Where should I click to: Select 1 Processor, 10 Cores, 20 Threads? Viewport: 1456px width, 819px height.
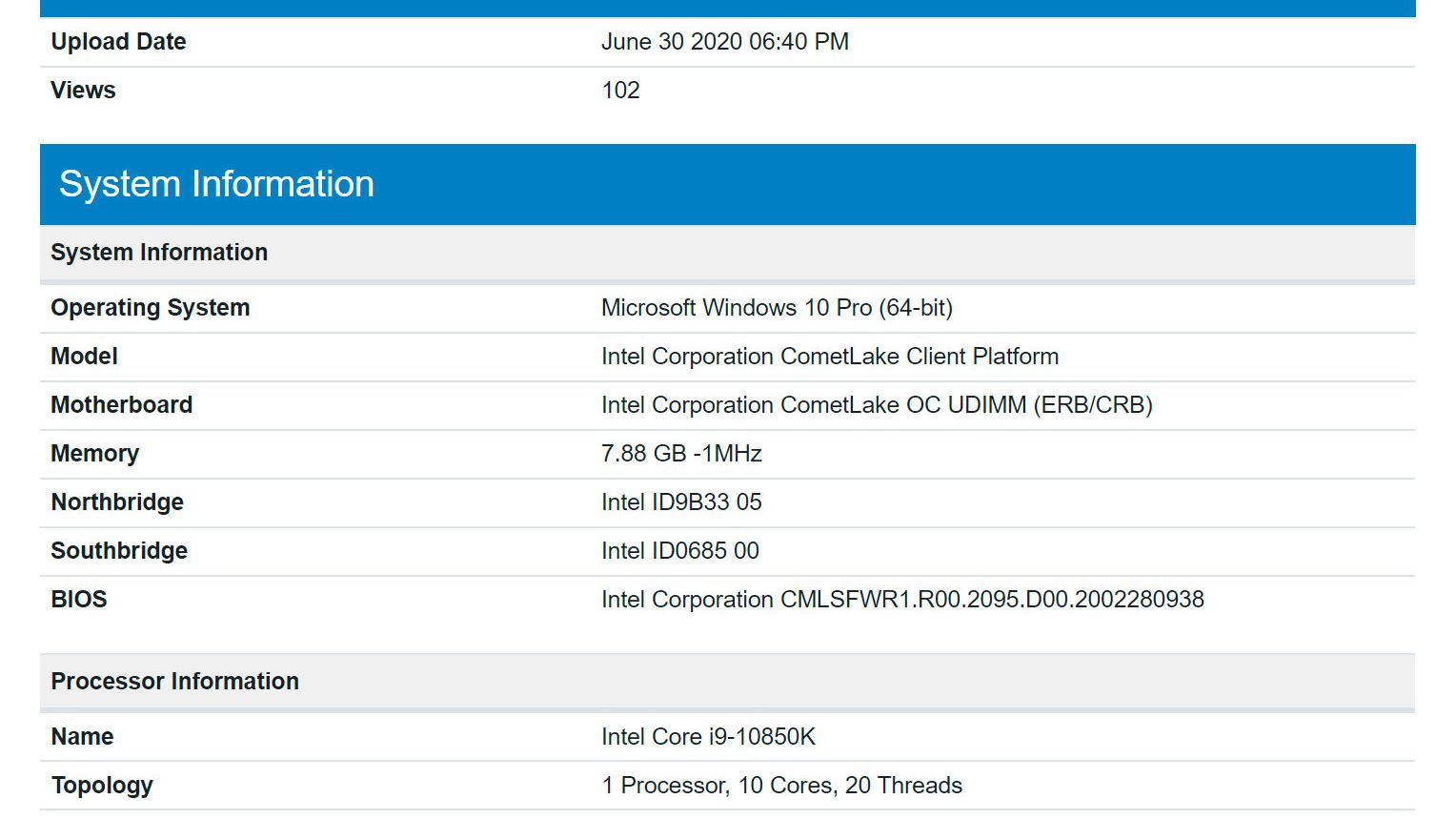pyautogui.click(x=781, y=786)
